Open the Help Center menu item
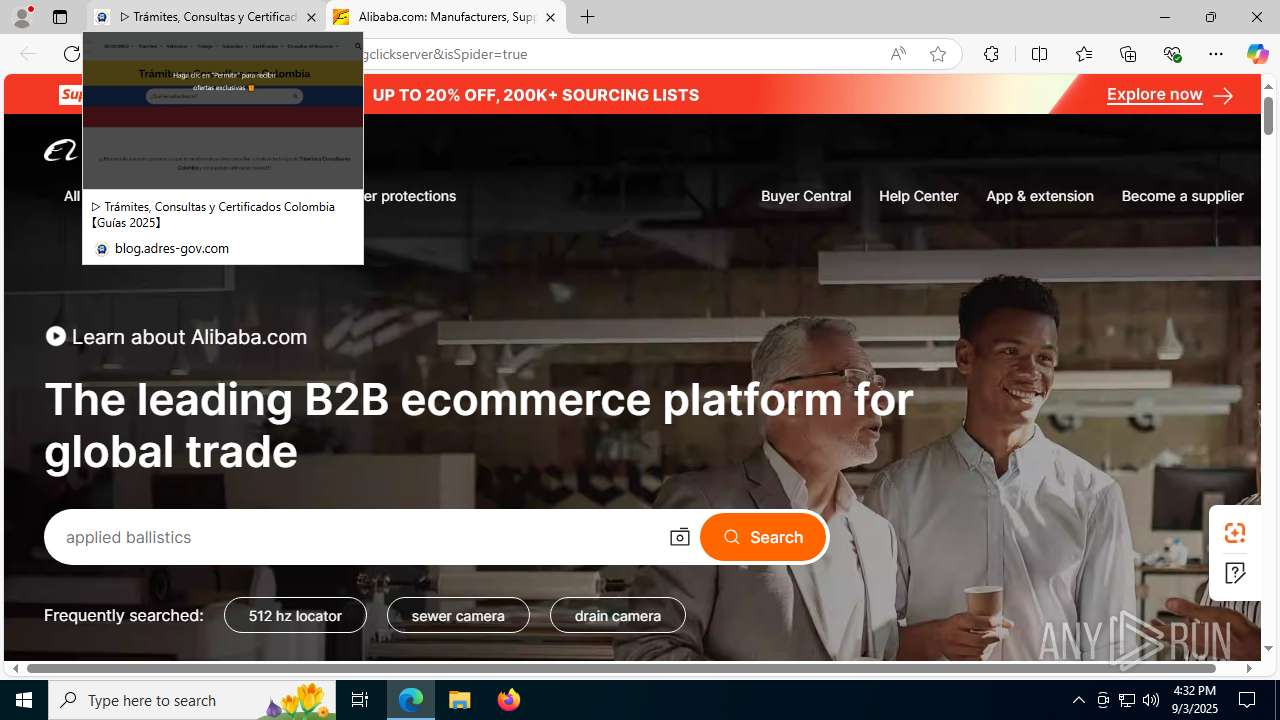1280x720 pixels. 918,196
